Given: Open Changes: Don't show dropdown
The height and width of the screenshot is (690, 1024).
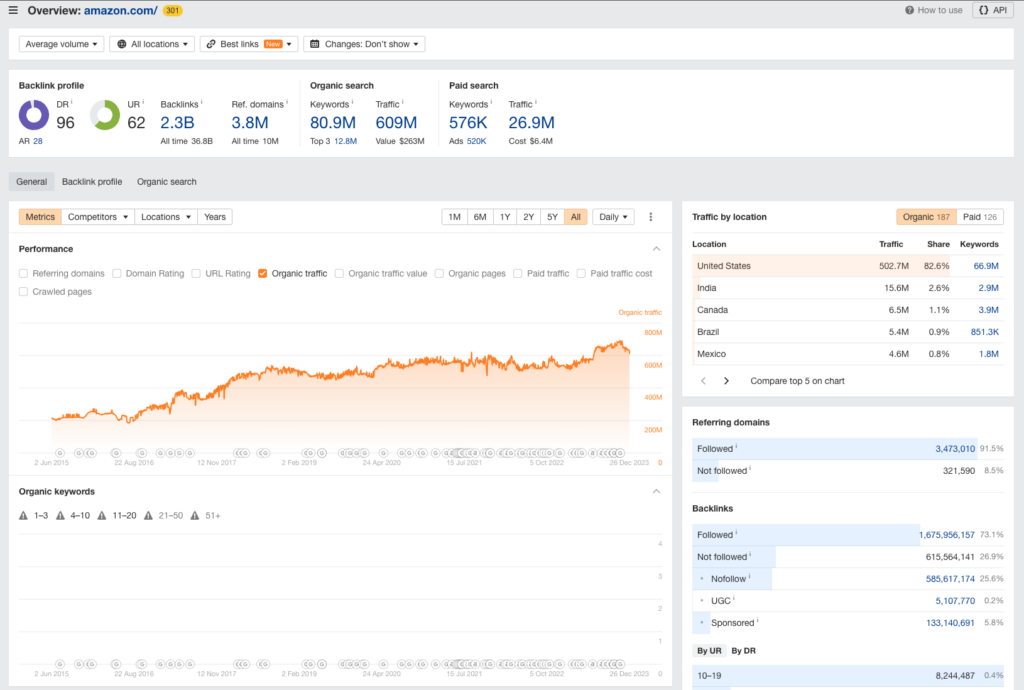Looking at the screenshot, I should click(364, 44).
